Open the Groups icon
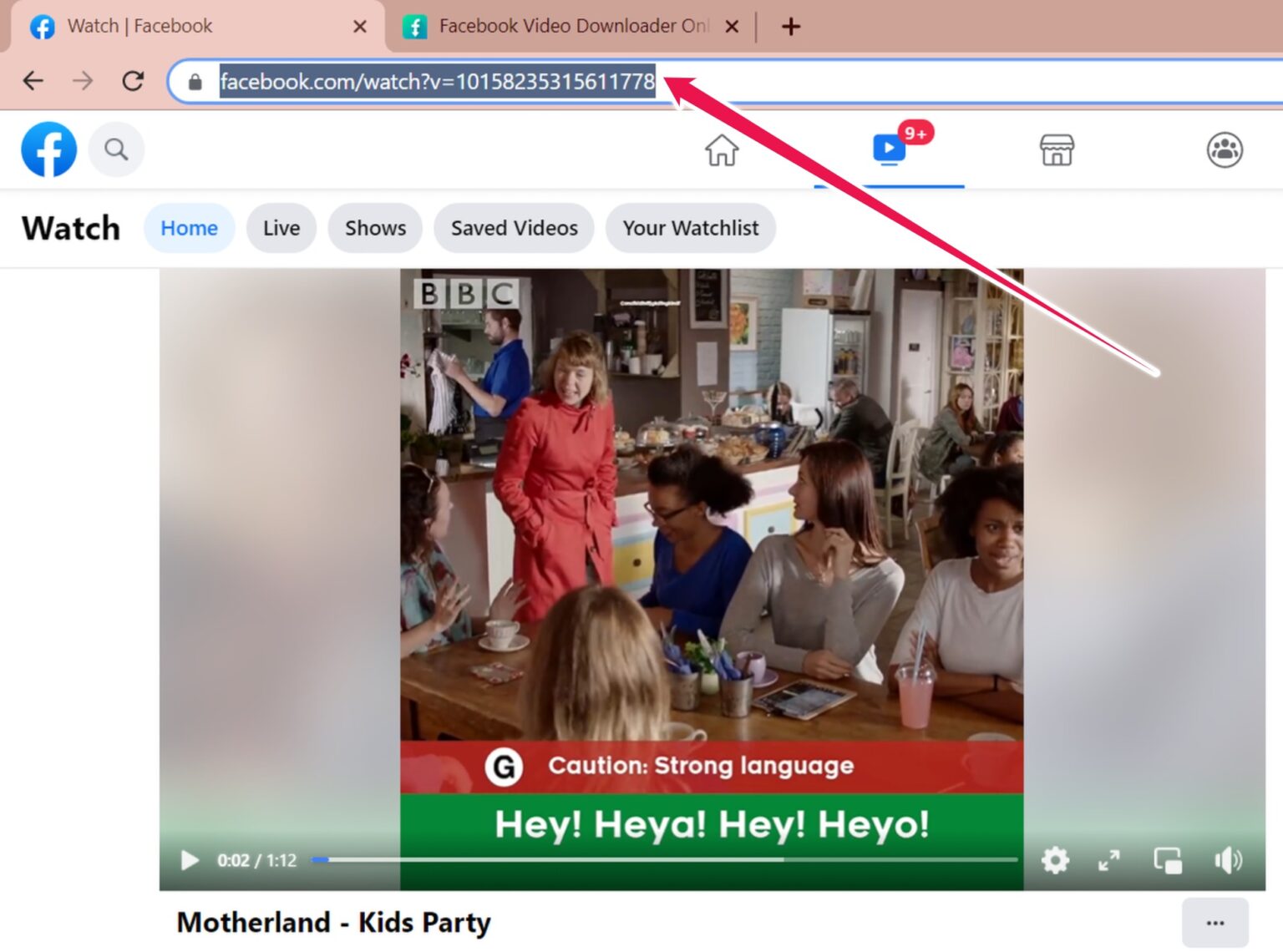The height and width of the screenshot is (952, 1283). click(x=1225, y=149)
